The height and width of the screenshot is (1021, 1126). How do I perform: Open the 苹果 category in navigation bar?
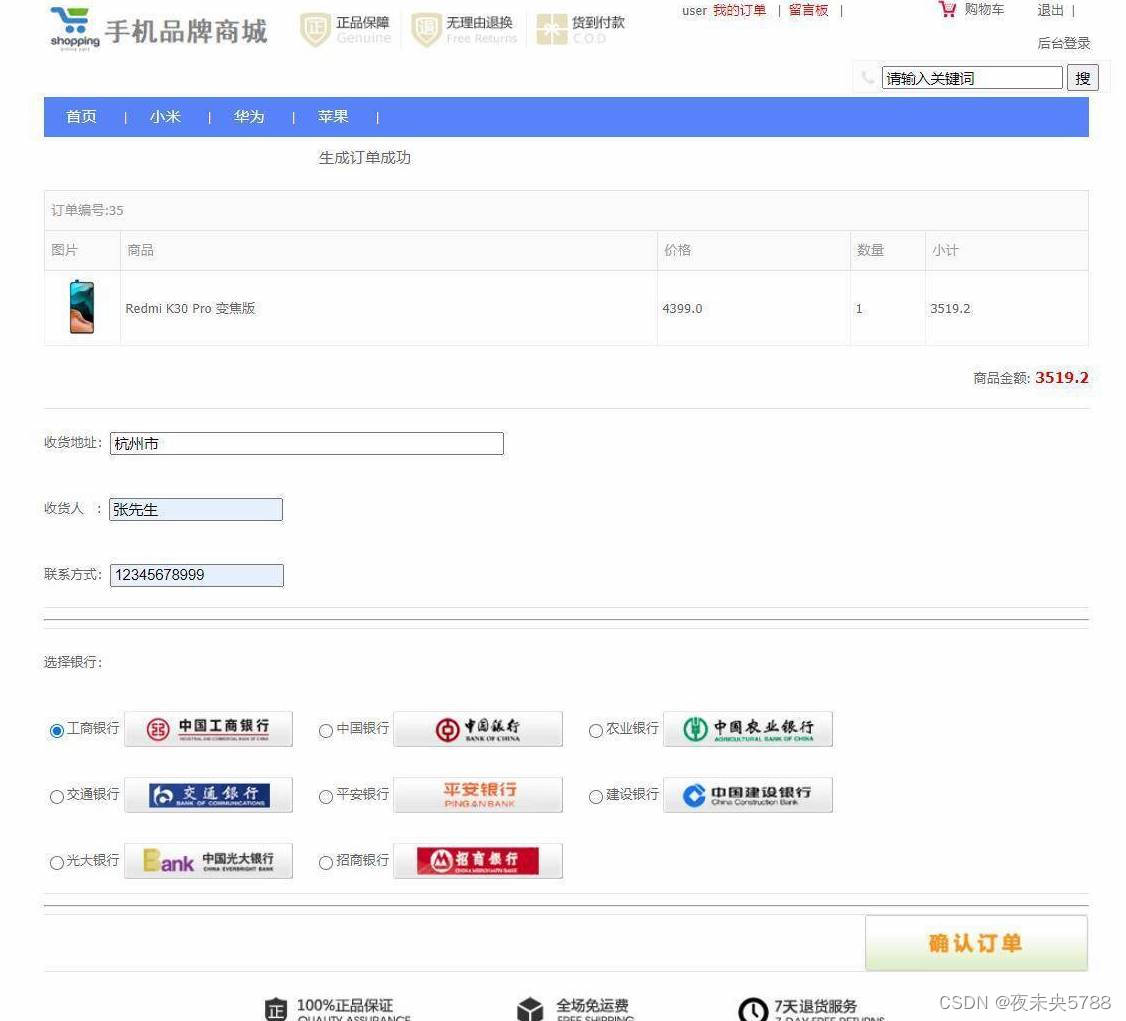(x=333, y=116)
